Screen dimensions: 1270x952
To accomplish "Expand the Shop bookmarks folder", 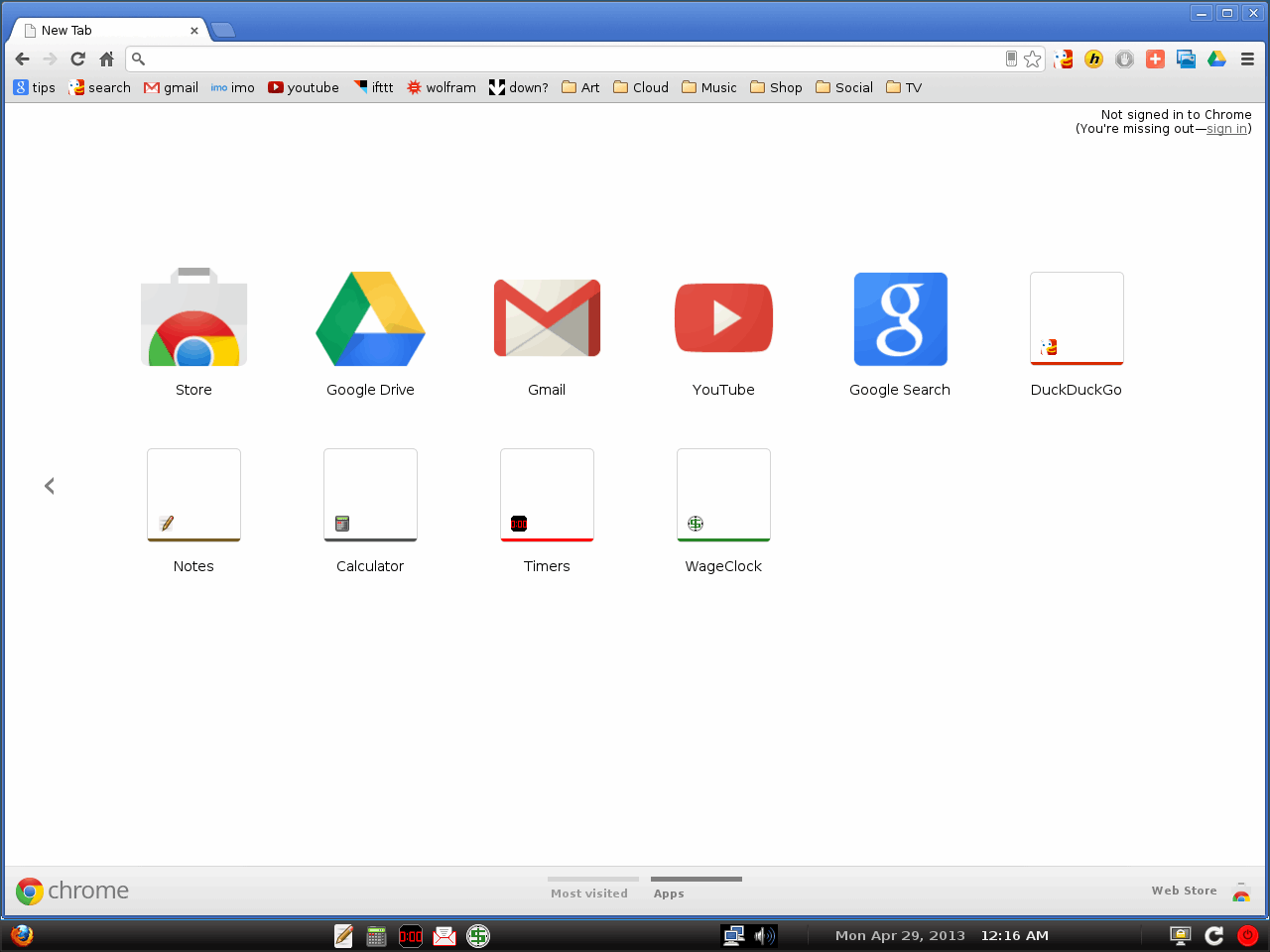I will click(x=777, y=87).
